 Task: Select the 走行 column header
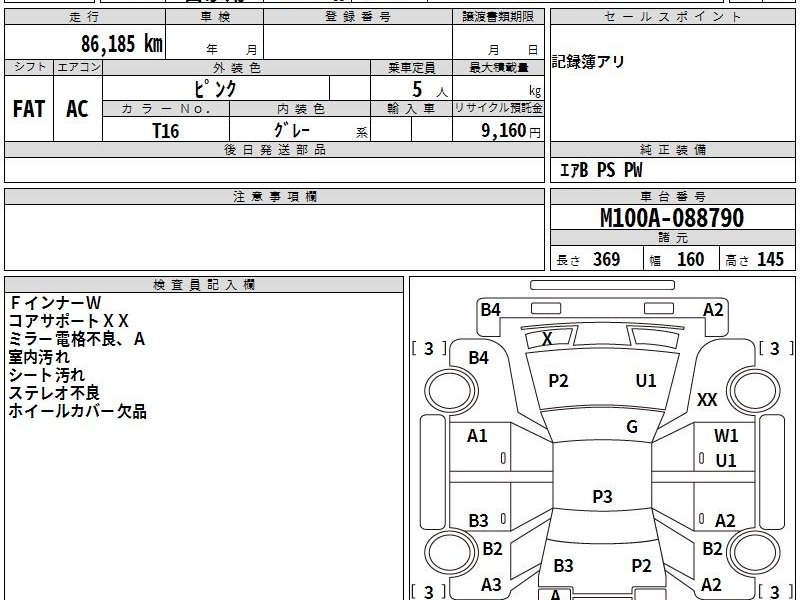(85, 17)
